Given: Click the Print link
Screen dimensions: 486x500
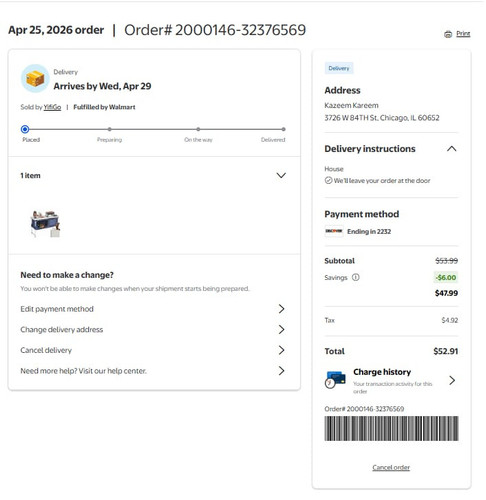Looking at the screenshot, I should click(x=463, y=34).
